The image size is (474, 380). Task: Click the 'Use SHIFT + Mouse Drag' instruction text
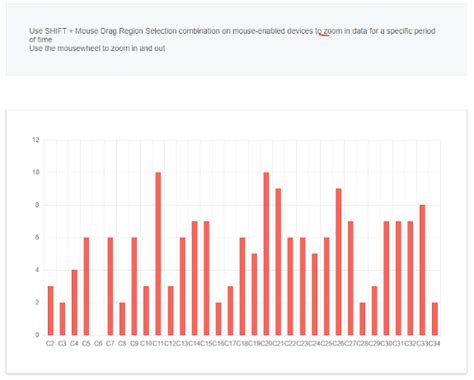click(x=232, y=35)
